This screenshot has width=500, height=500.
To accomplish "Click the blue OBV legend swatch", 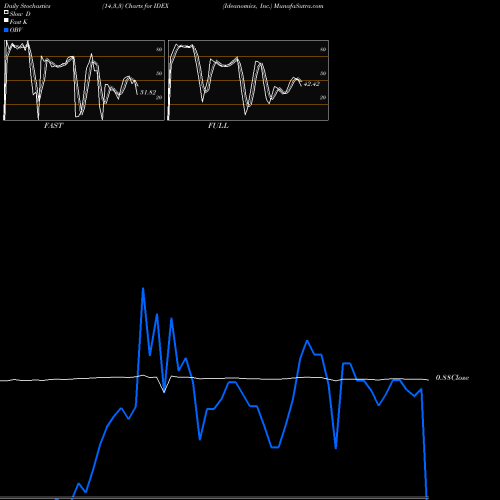I will [6, 30].
